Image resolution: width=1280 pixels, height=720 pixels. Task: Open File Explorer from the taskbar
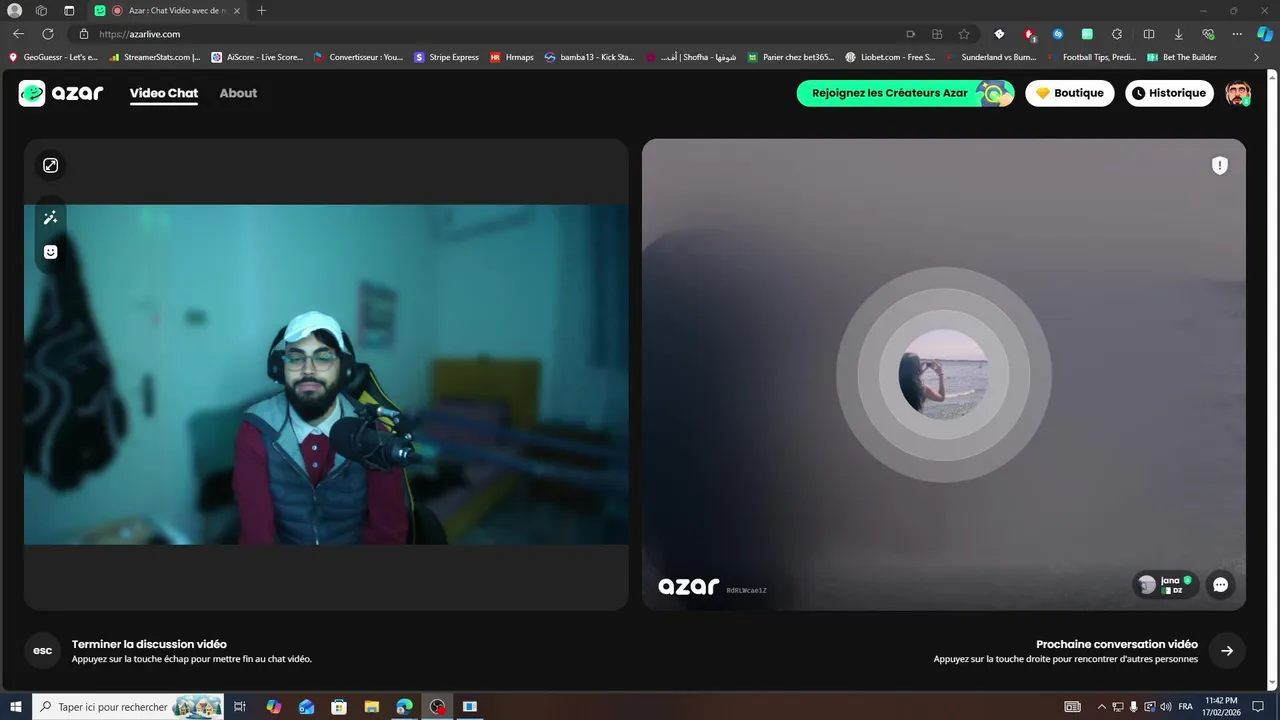pos(371,707)
